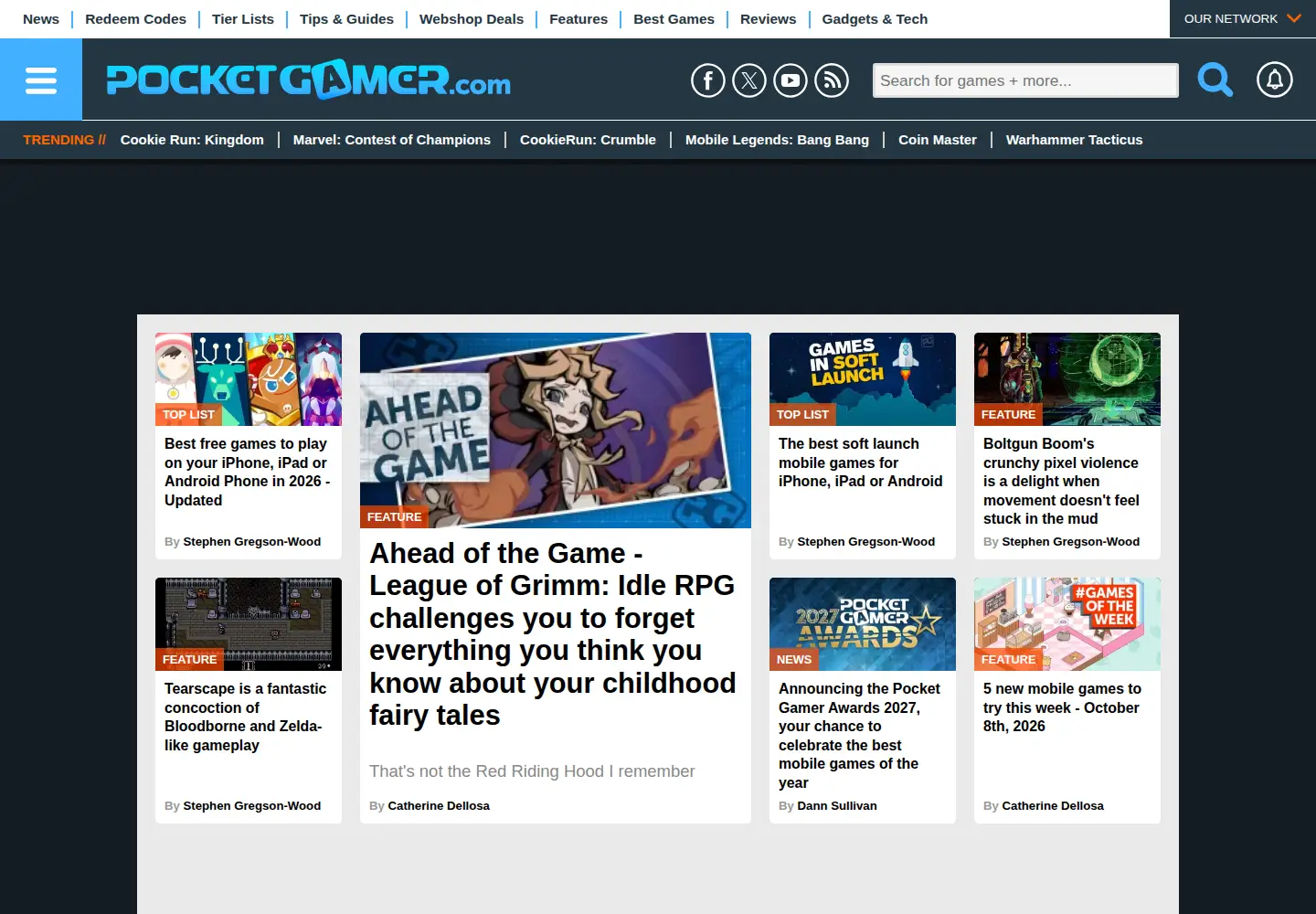Select trending Coin Master link
The height and width of the screenshot is (914, 1316).
click(938, 140)
